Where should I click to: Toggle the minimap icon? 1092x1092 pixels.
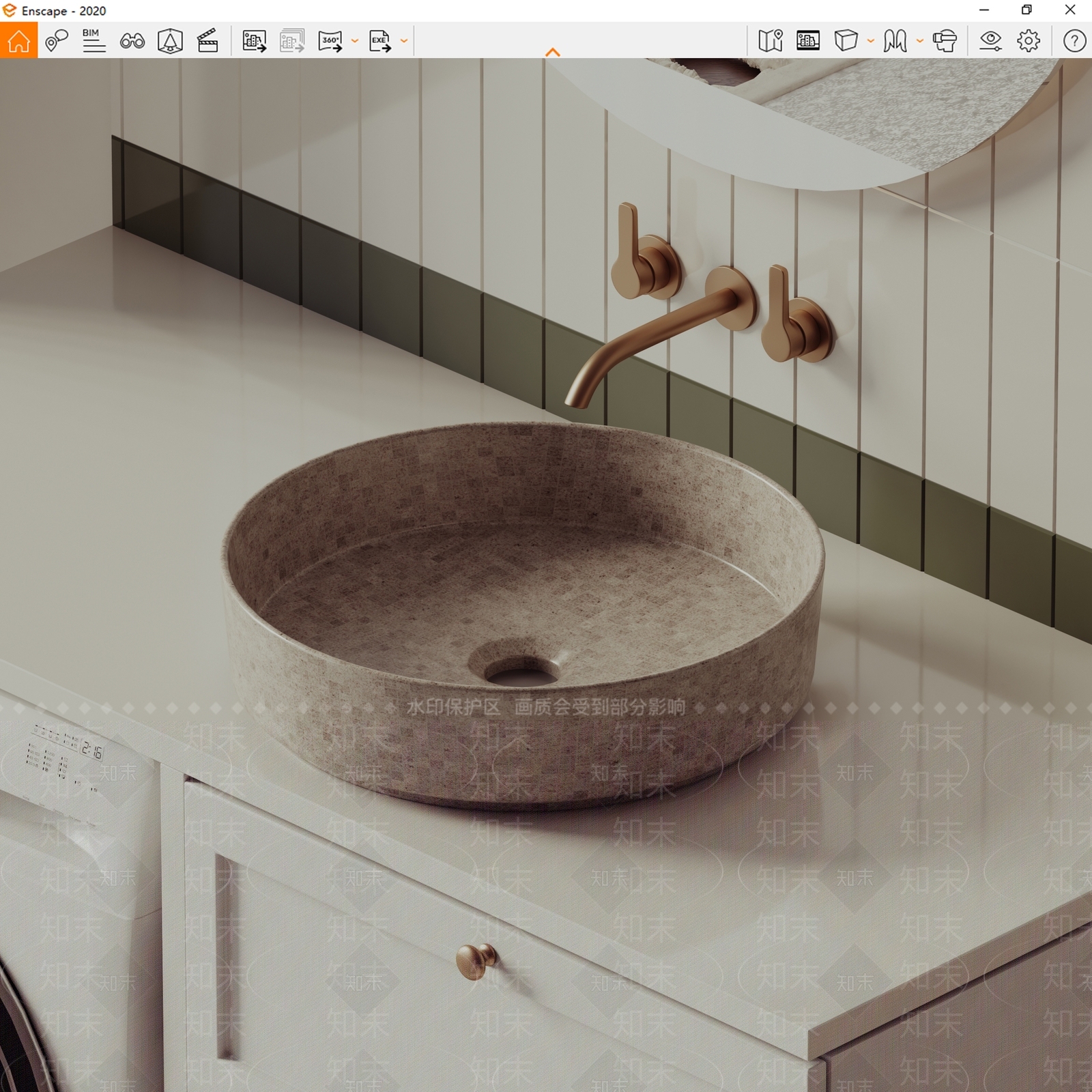[x=771, y=41]
